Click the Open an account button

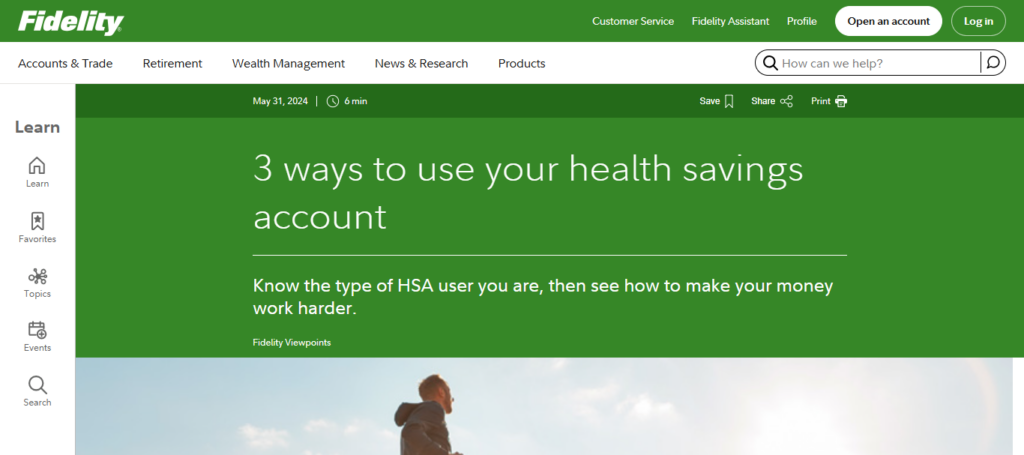click(888, 21)
